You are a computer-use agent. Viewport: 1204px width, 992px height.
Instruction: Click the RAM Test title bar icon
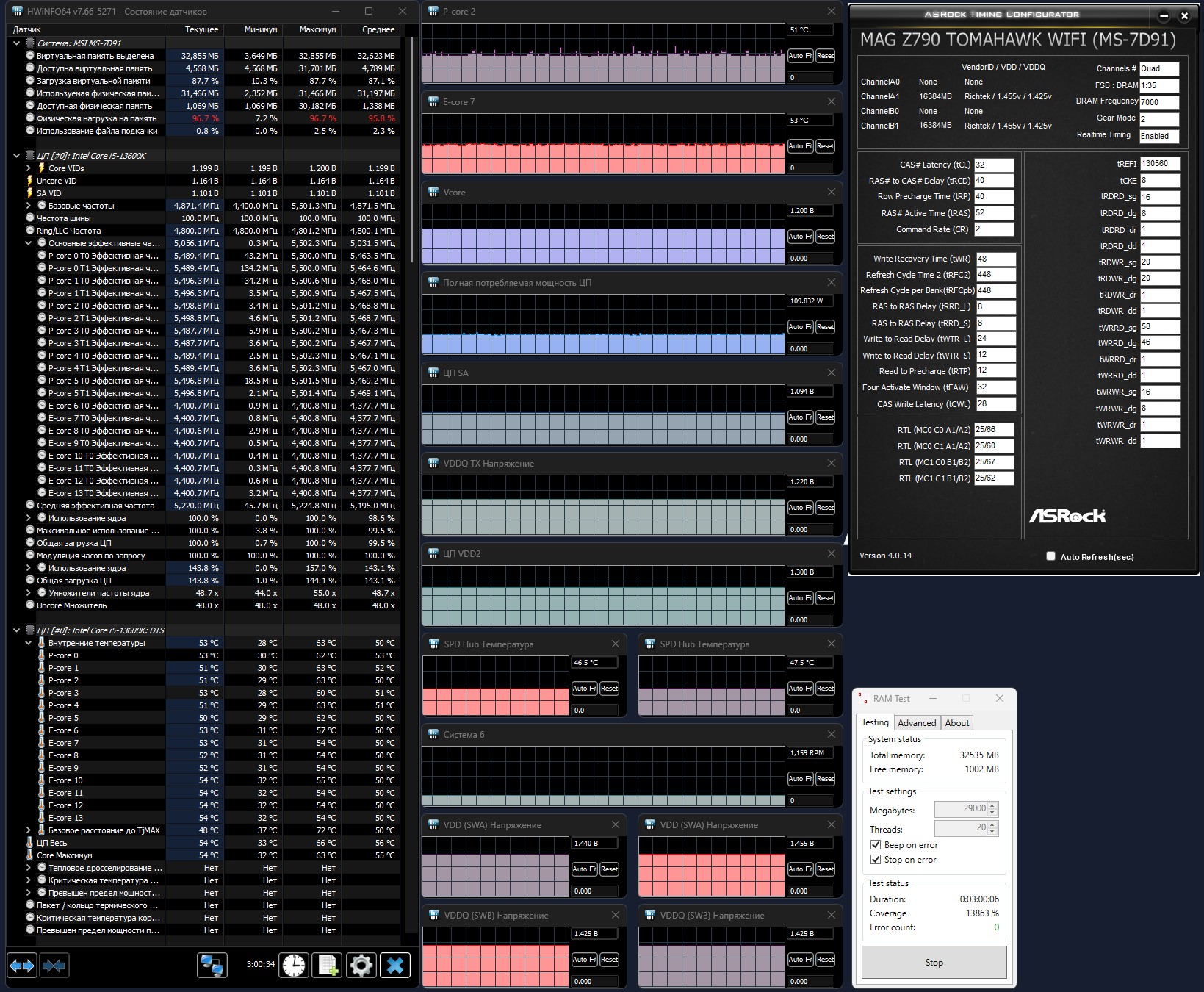[863, 698]
